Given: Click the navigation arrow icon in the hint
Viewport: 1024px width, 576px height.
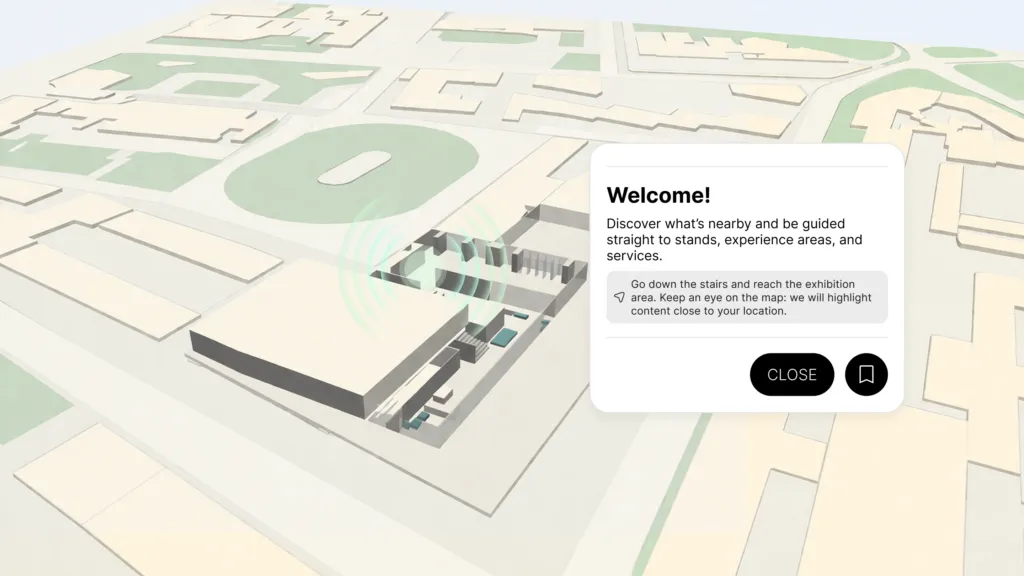Looking at the screenshot, I should click(619, 298).
